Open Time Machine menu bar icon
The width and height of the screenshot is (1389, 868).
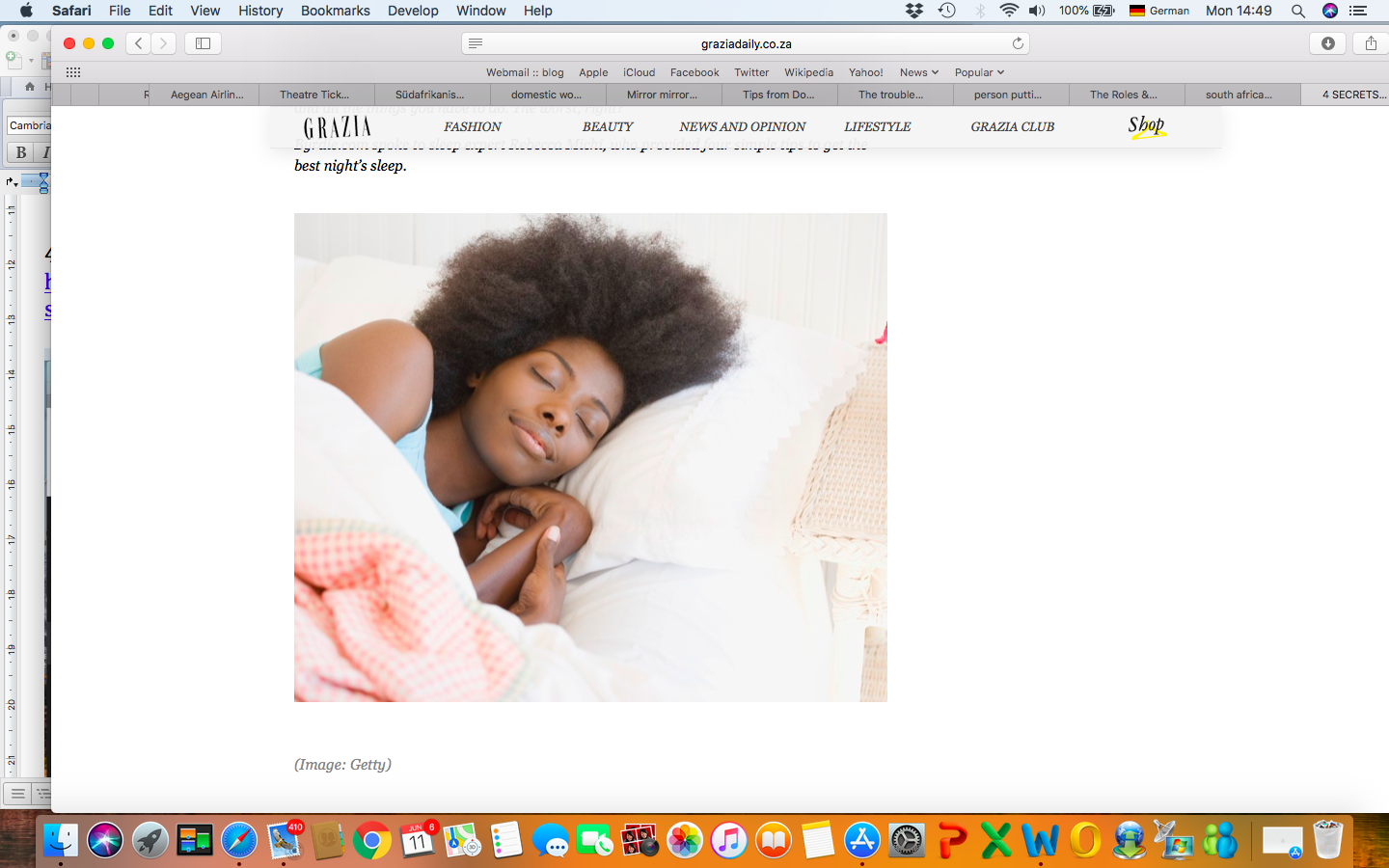click(947, 11)
